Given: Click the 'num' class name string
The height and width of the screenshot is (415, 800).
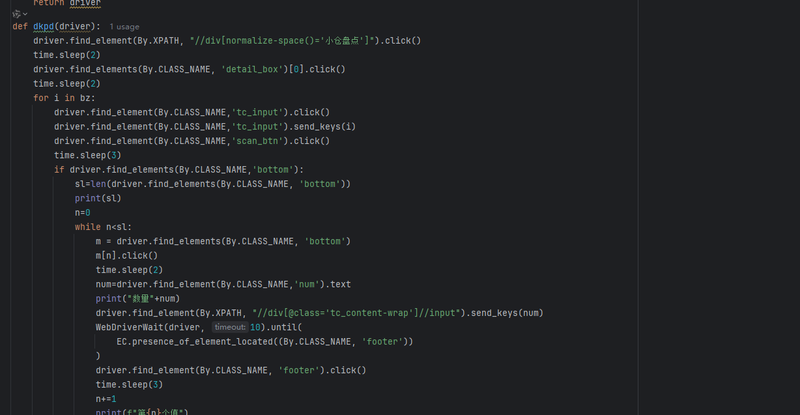Looking at the screenshot, I should point(307,284).
